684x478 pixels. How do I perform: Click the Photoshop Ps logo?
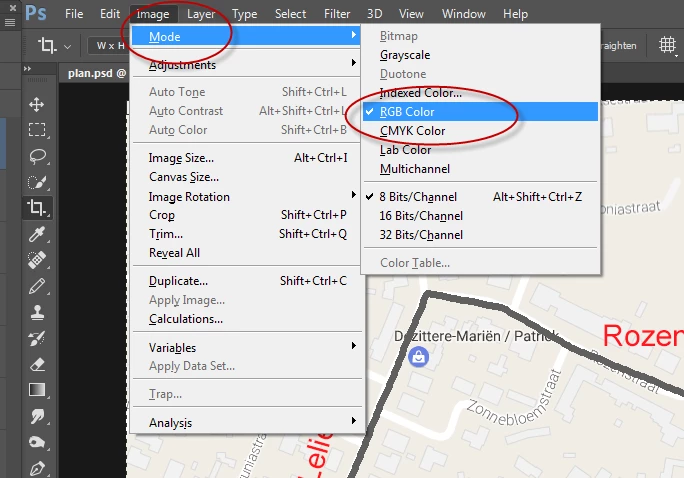(x=35, y=13)
